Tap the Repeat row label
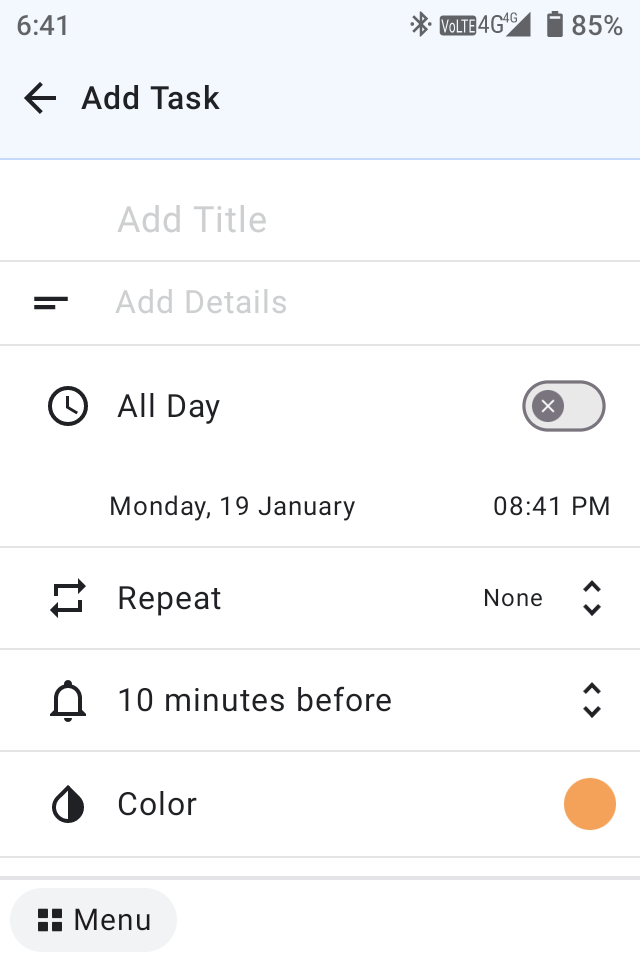 pos(170,598)
